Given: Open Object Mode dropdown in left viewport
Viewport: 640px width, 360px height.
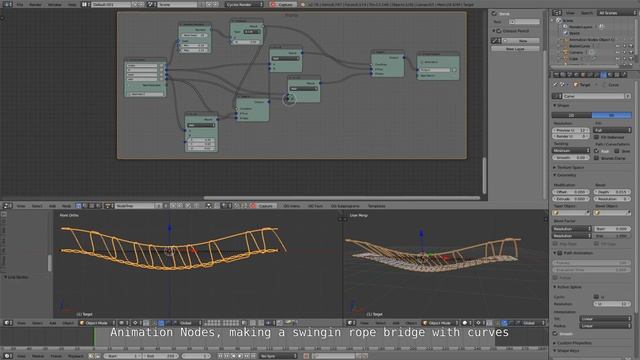Looking at the screenshot, I should click(x=97, y=323).
